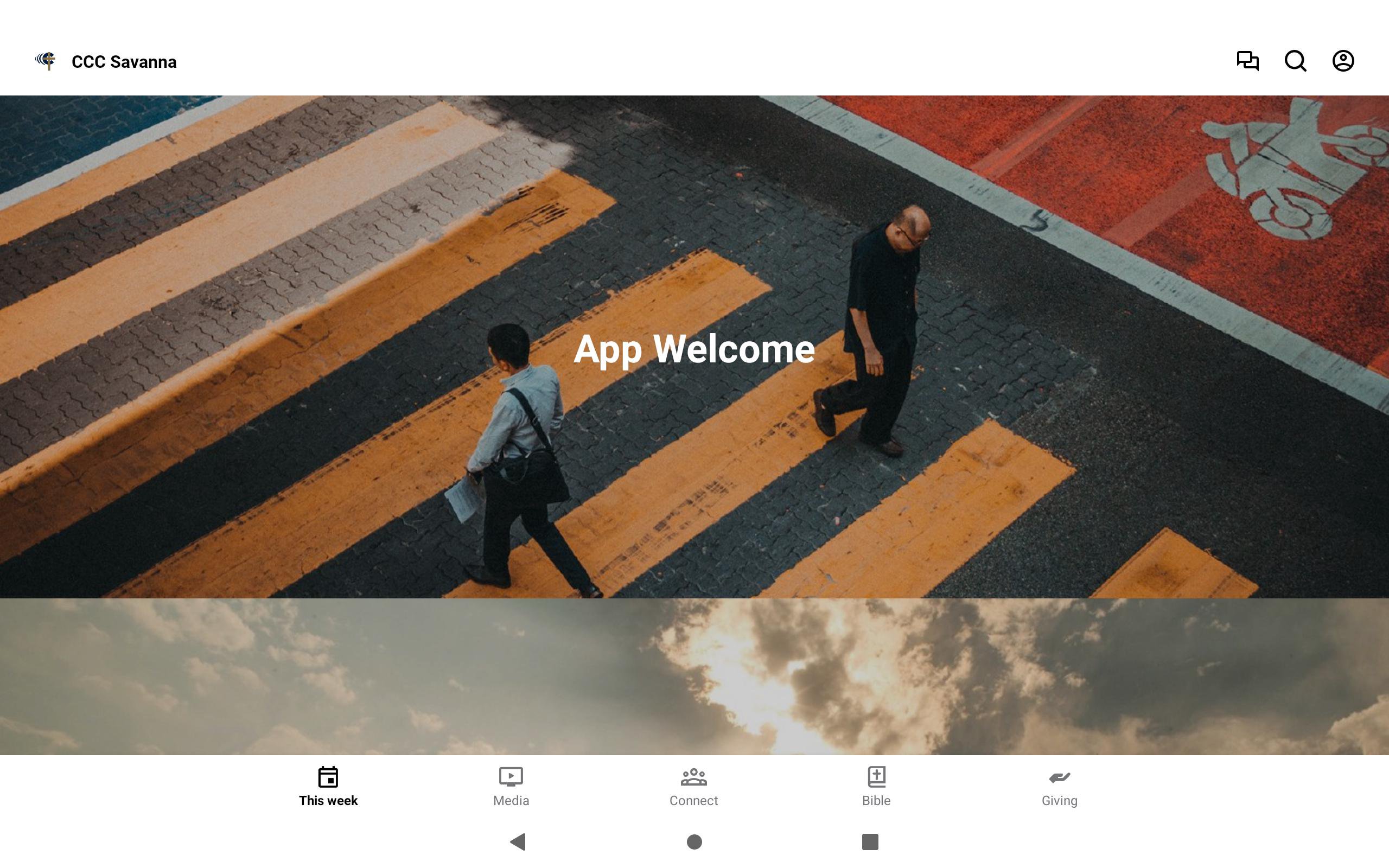Image resolution: width=1389 pixels, height=868 pixels.
Task: Tap the Bible book icon
Action: pyautogui.click(x=876, y=777)
